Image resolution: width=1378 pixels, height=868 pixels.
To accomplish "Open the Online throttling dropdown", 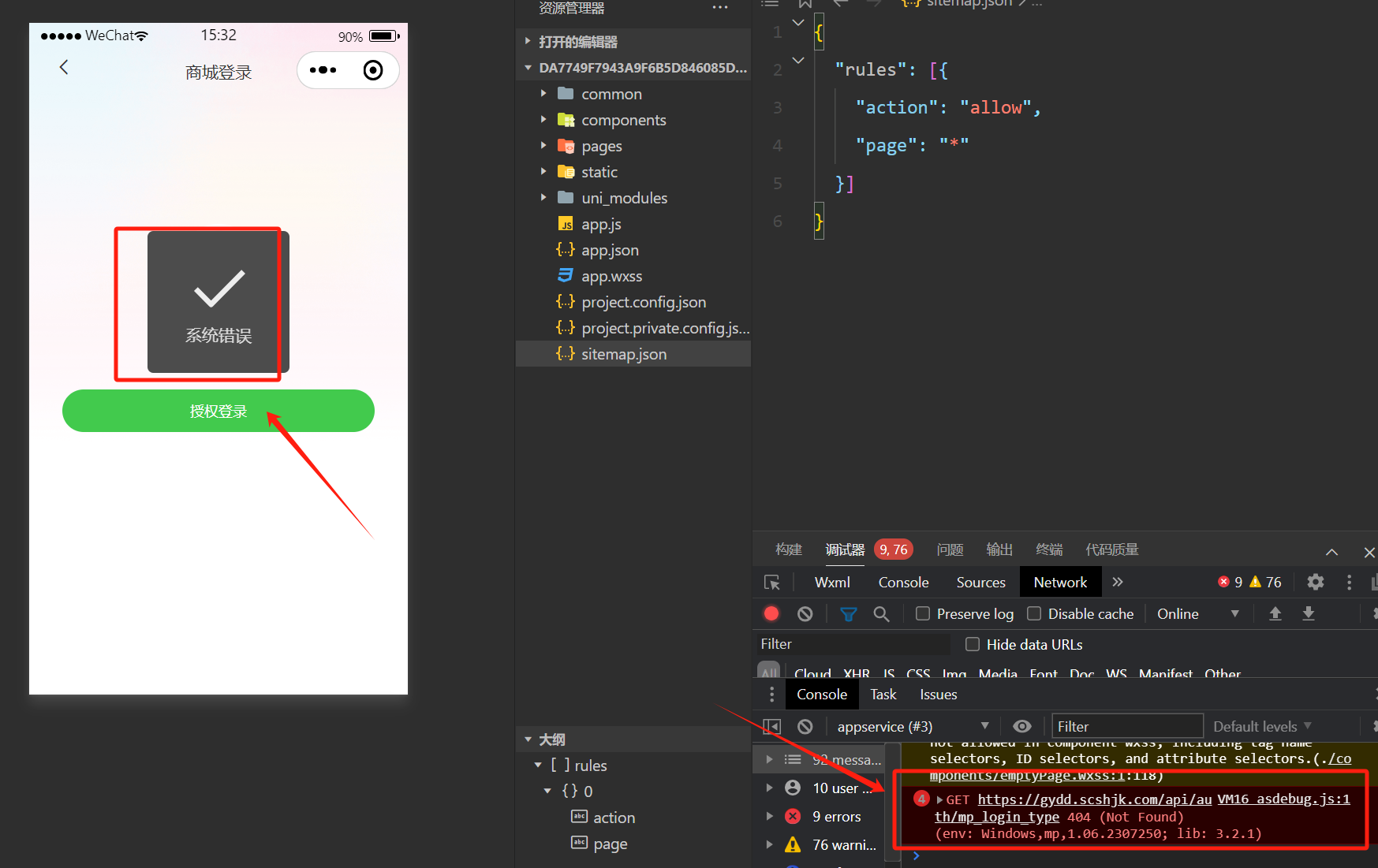I will tap(1197, 614).
